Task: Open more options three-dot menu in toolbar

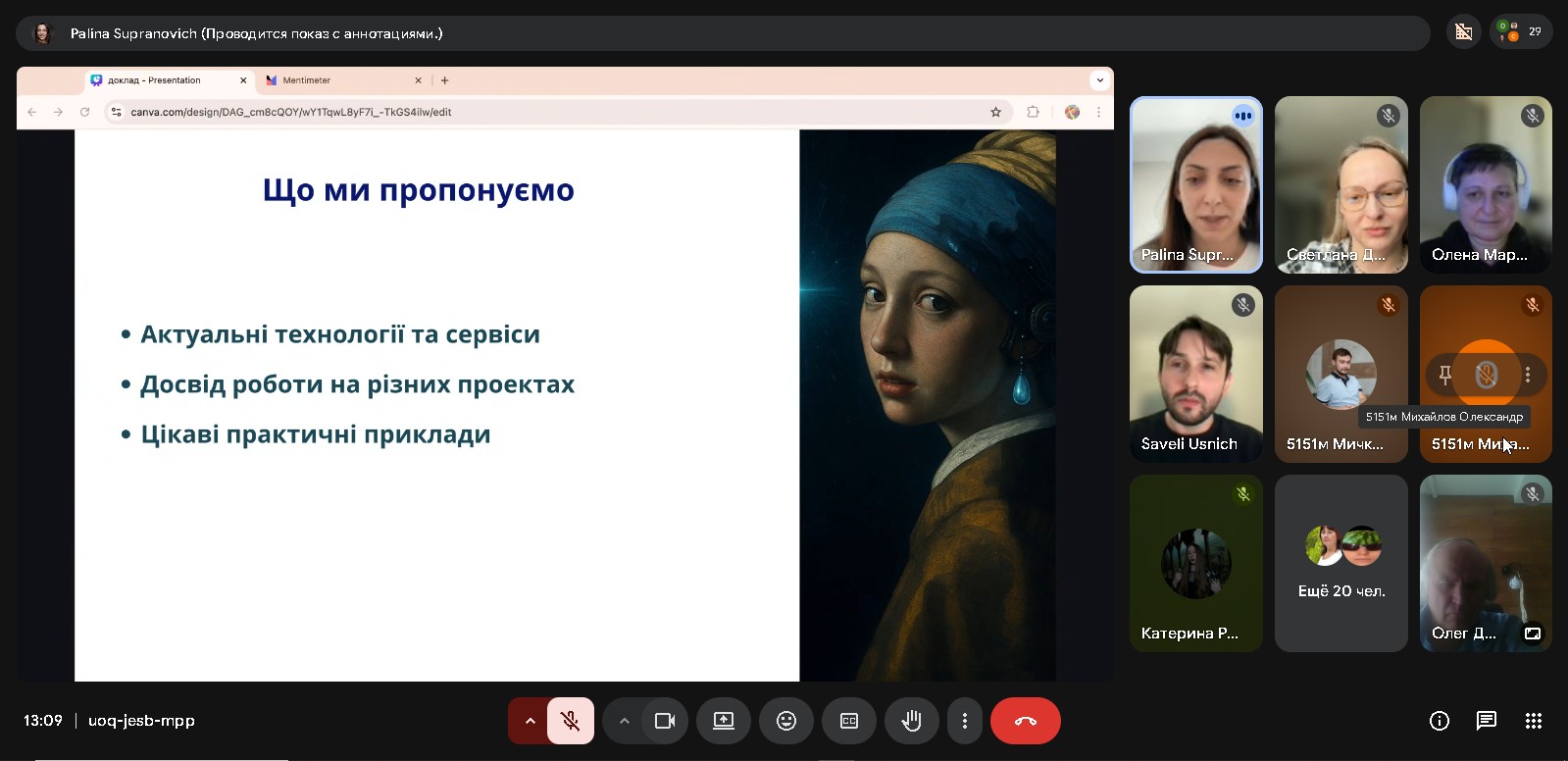Action: coord(965,721)
